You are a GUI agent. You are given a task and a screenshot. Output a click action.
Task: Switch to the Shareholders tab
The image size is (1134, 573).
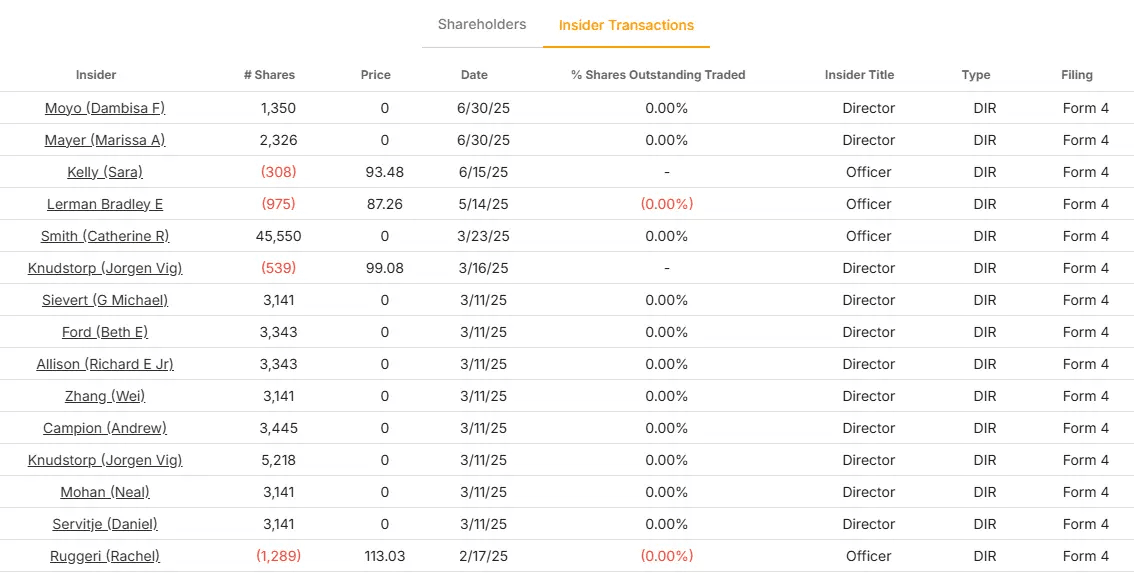click(x=481, y=25)
